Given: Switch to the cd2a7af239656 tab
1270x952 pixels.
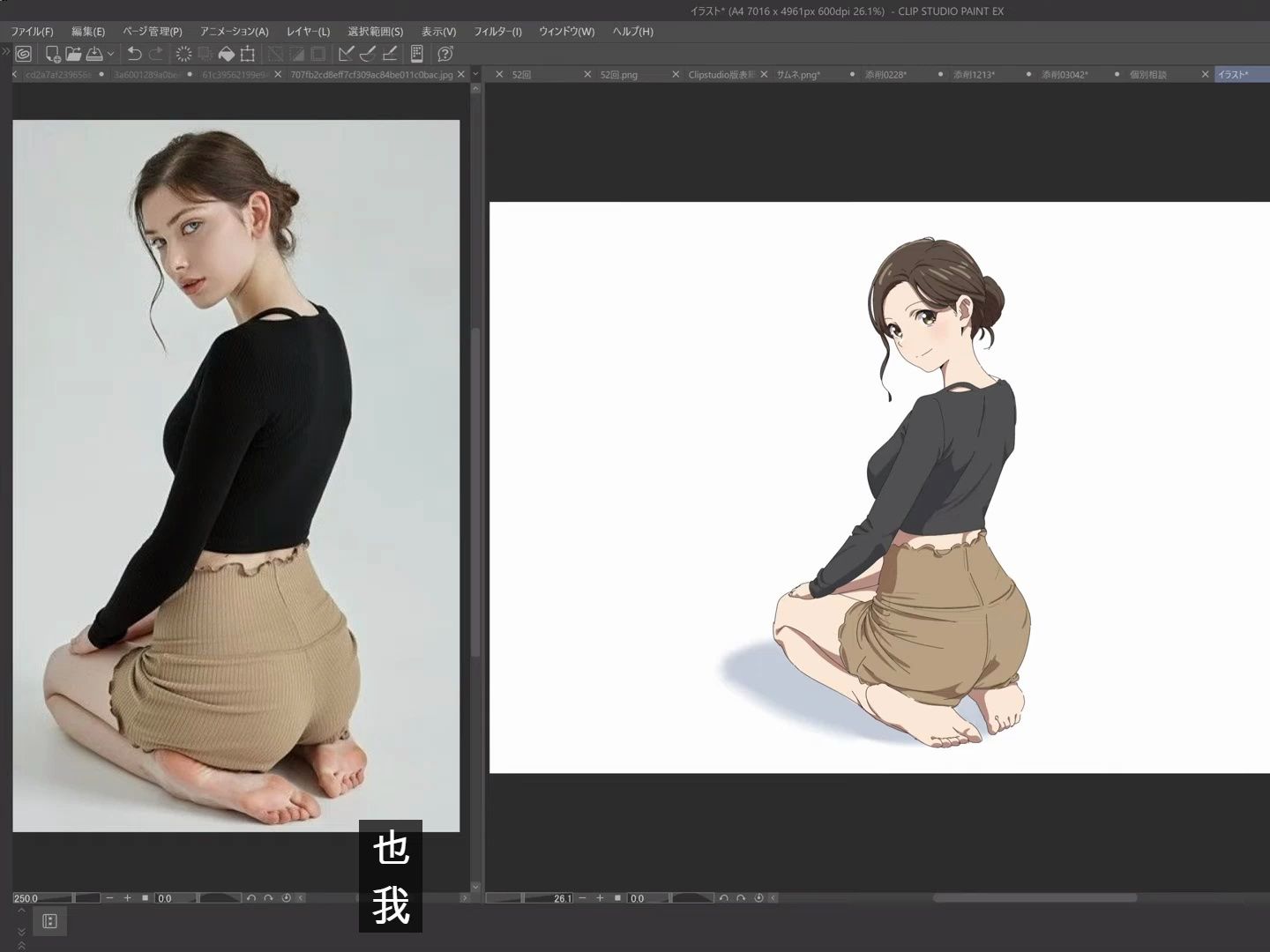Looking at the screenshot, I should [x=58, y=75].
